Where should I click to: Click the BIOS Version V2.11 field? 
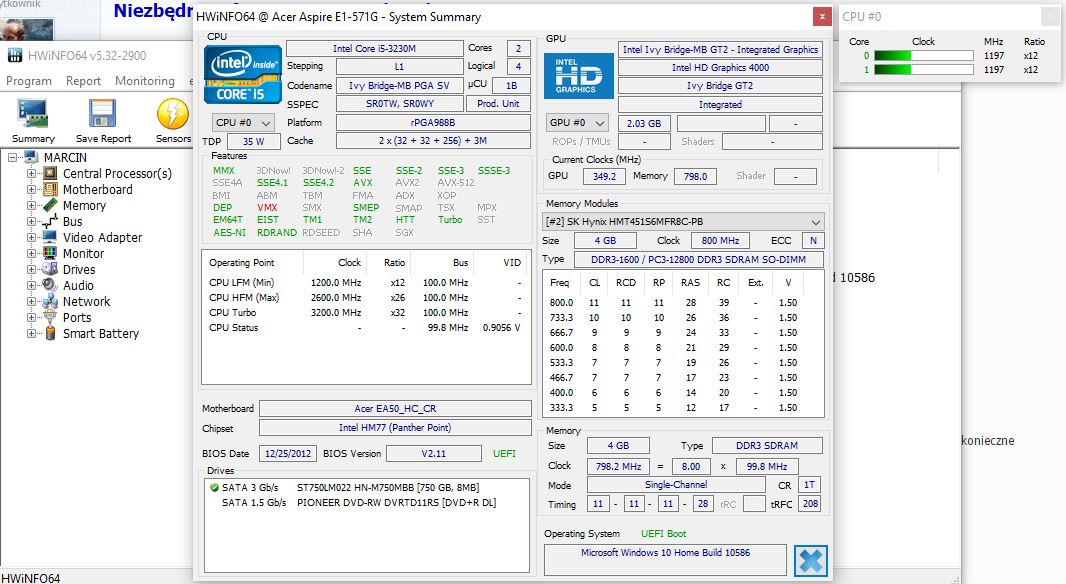tap(434, 453)
